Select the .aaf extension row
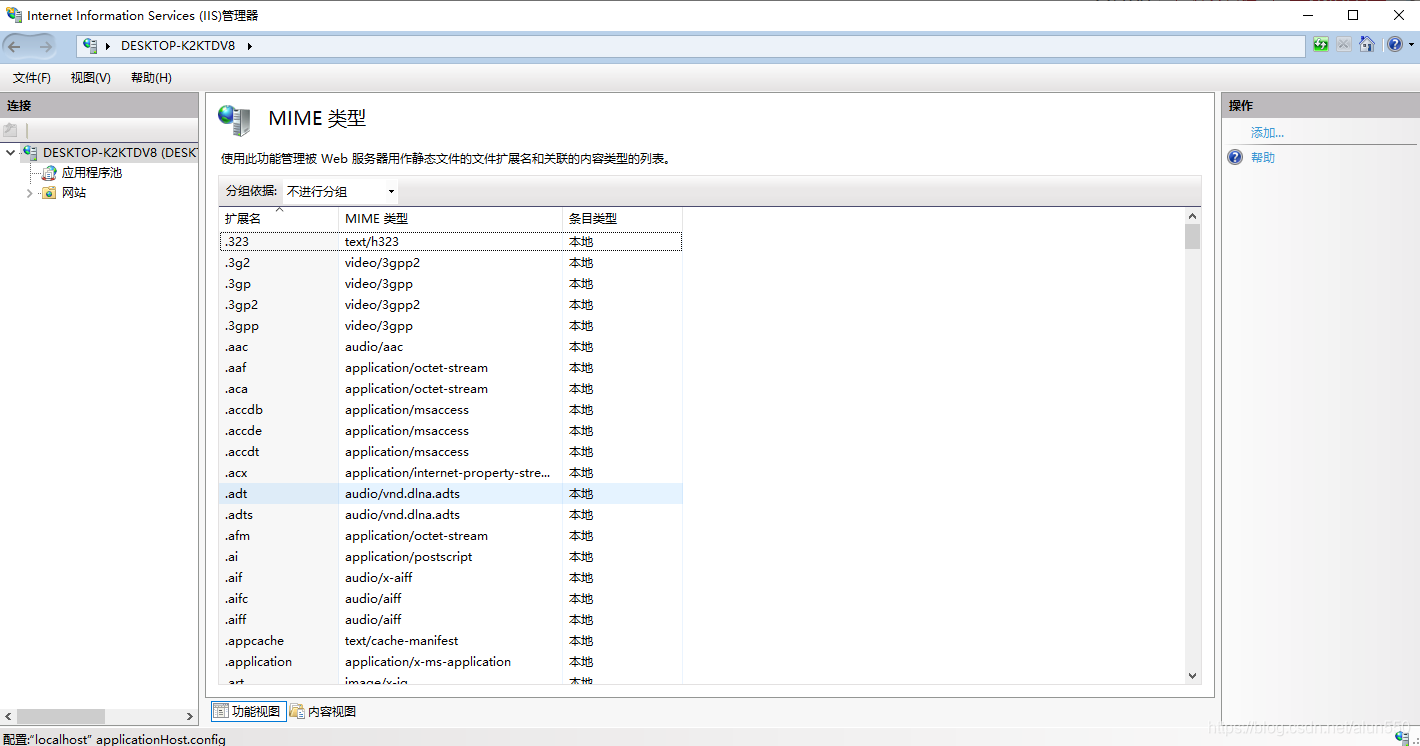 point(451,368)
